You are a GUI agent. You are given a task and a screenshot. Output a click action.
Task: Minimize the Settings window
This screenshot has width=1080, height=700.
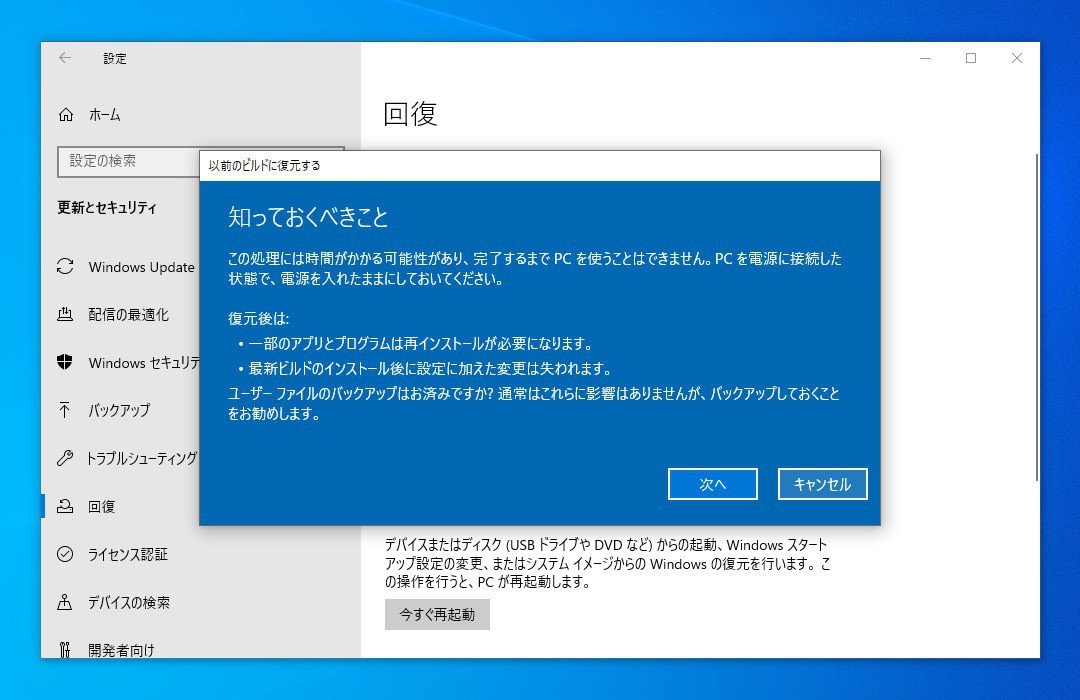[925, 58]
